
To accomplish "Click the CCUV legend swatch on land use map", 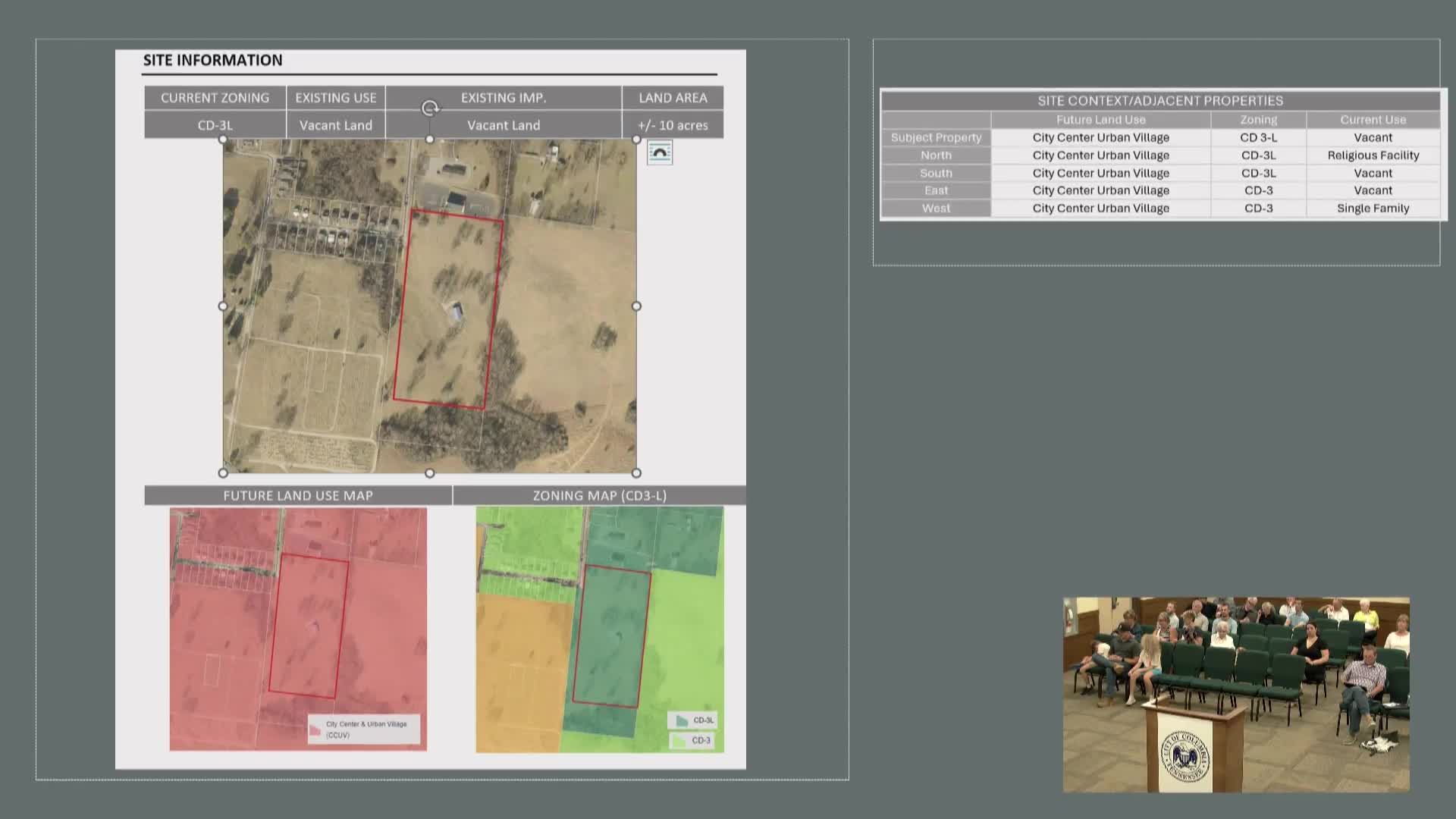I will pos(315,730).
